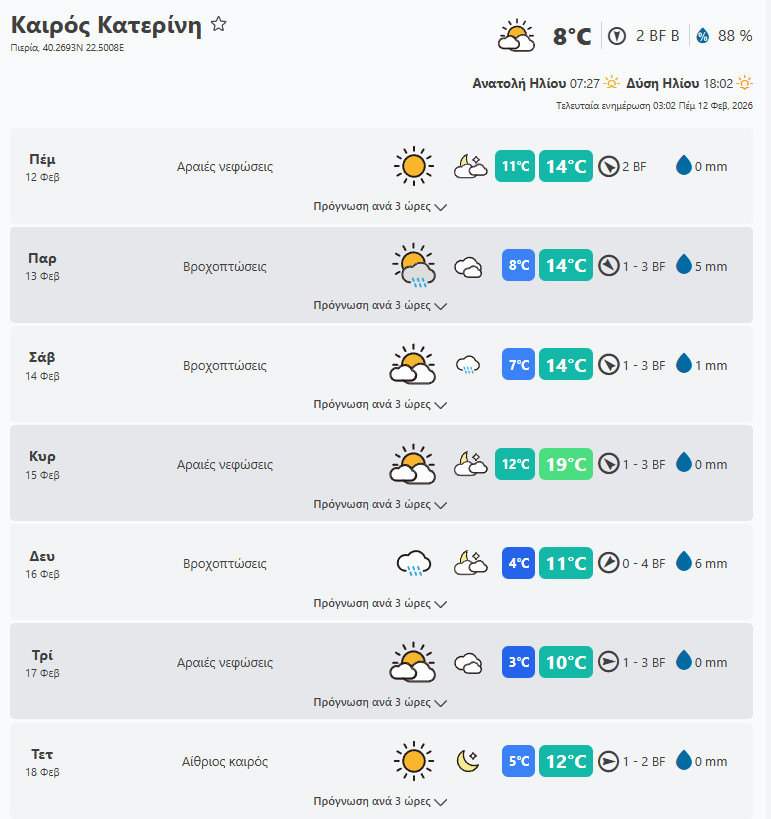The height and width of the screenshot is (819, 771).
Task: Expand 3-hour forecast for Πέμ 12 Φεβ
Action: pyautogui.click(x=380, y=207)
